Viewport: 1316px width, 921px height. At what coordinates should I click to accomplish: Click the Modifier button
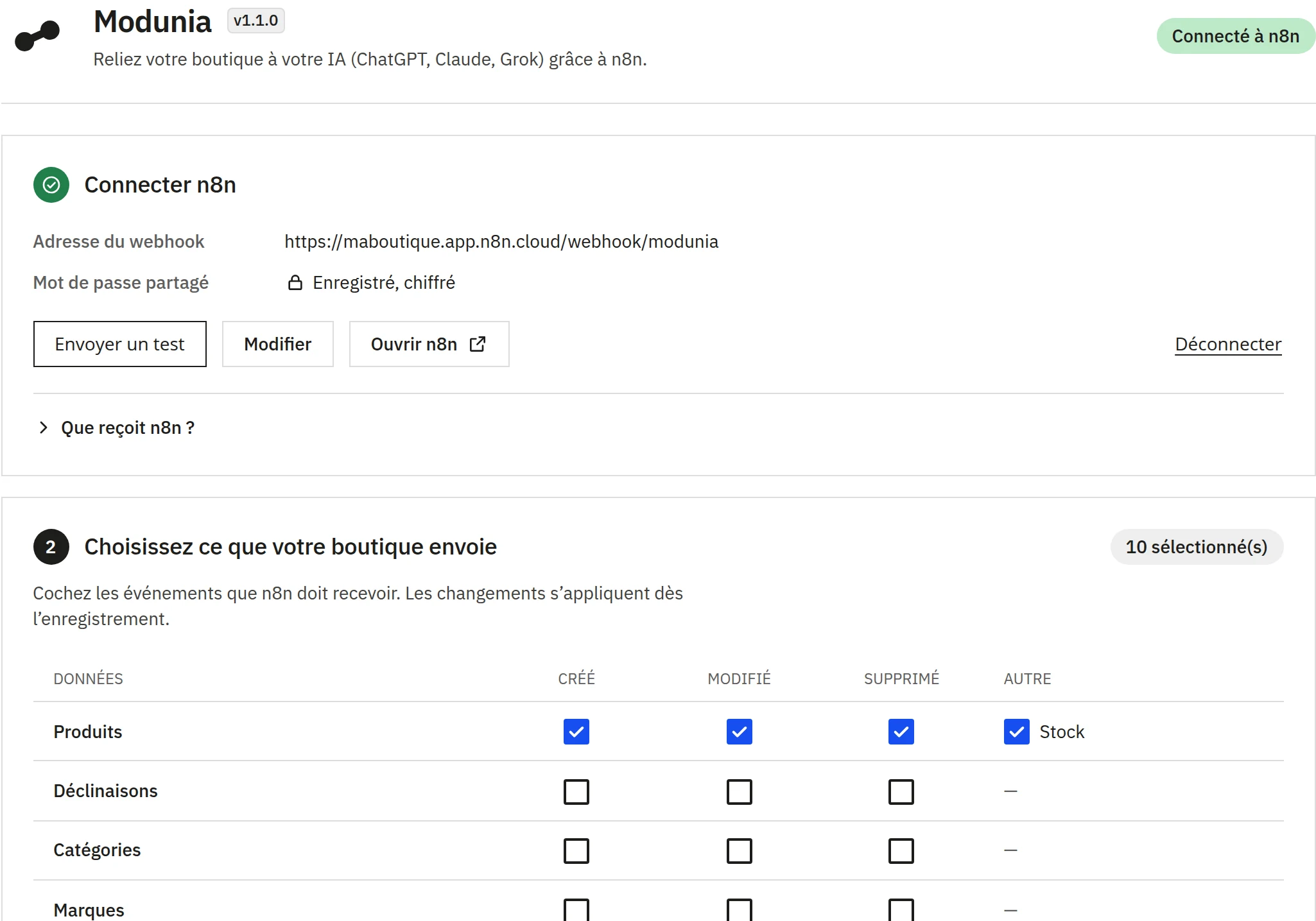(x=278, y=344)
